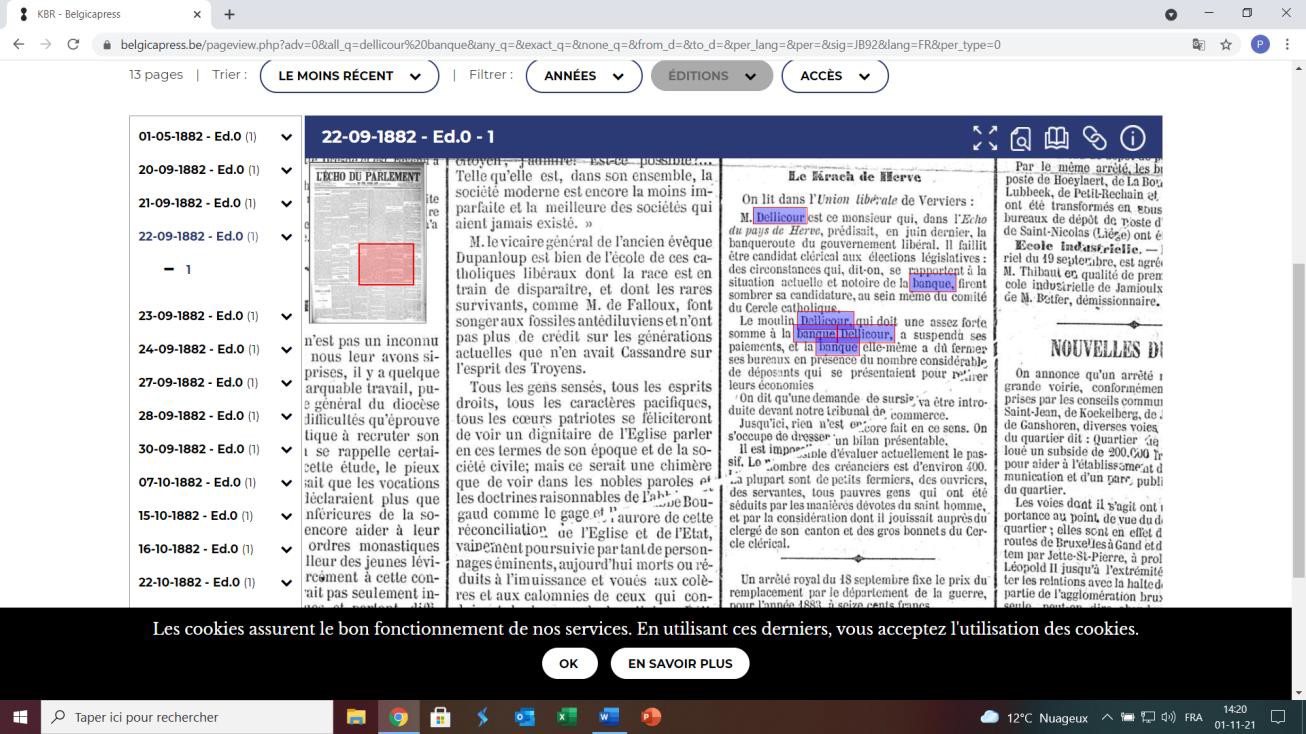Click the translate page icon in address bar
Image resolution: width=1306 pixels, height=734 pixels.
(1198, 44)
